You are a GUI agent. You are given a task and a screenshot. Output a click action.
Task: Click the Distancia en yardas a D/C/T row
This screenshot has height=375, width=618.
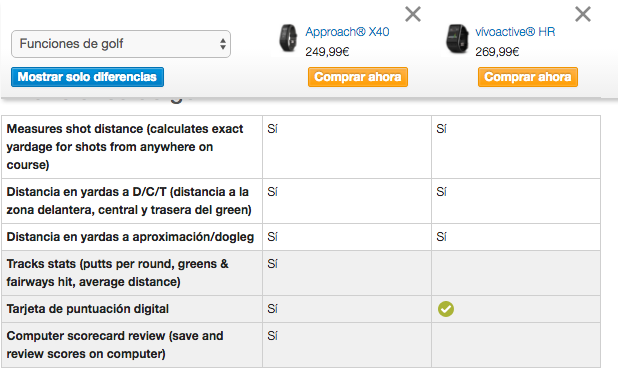coord(301,201)
